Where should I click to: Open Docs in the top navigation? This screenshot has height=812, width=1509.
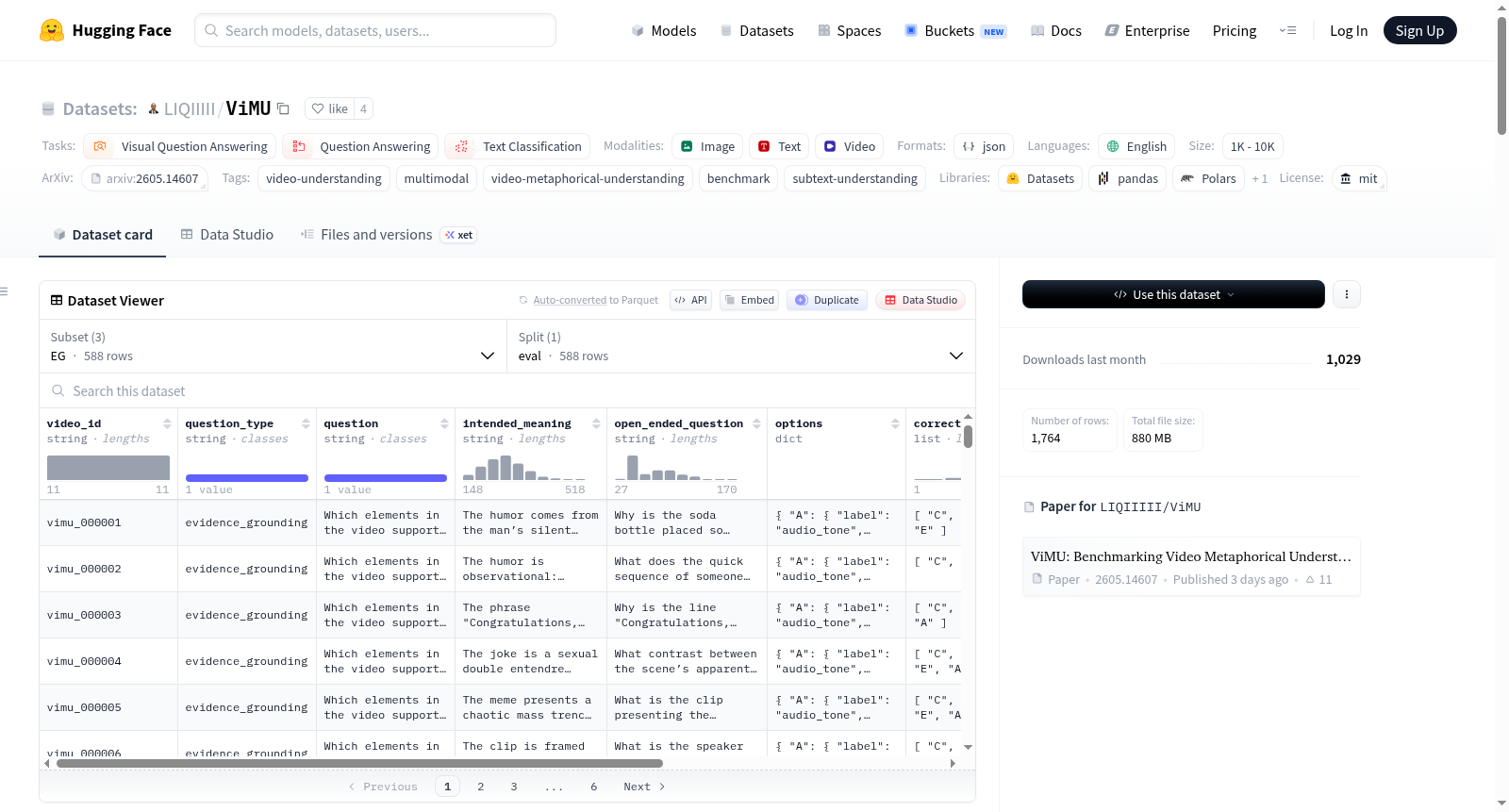coord(1056,30)
